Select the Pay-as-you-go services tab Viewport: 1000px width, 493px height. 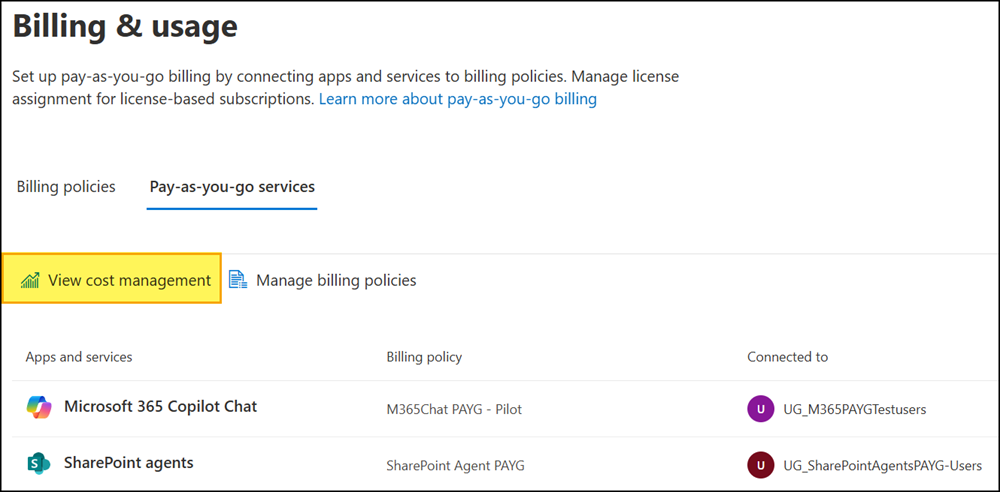[x=232, y=187]
